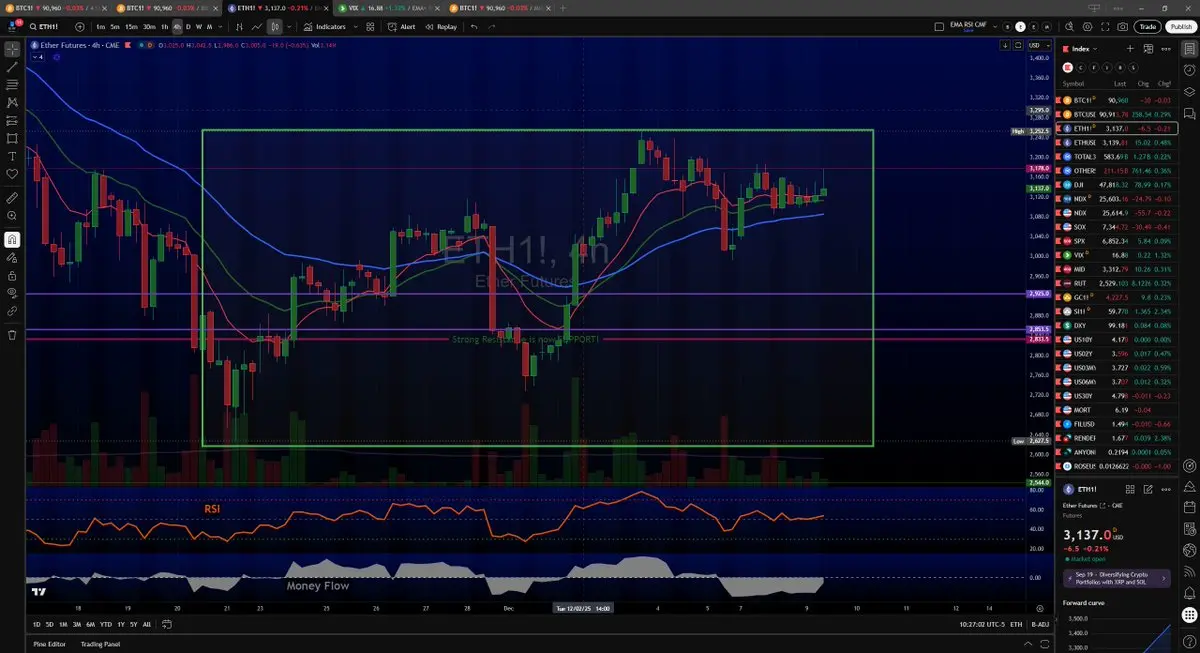The width and height of the screenshot is (1200, 653).
Task: Start bar Replay mode
Action: (x=441, y=27)
